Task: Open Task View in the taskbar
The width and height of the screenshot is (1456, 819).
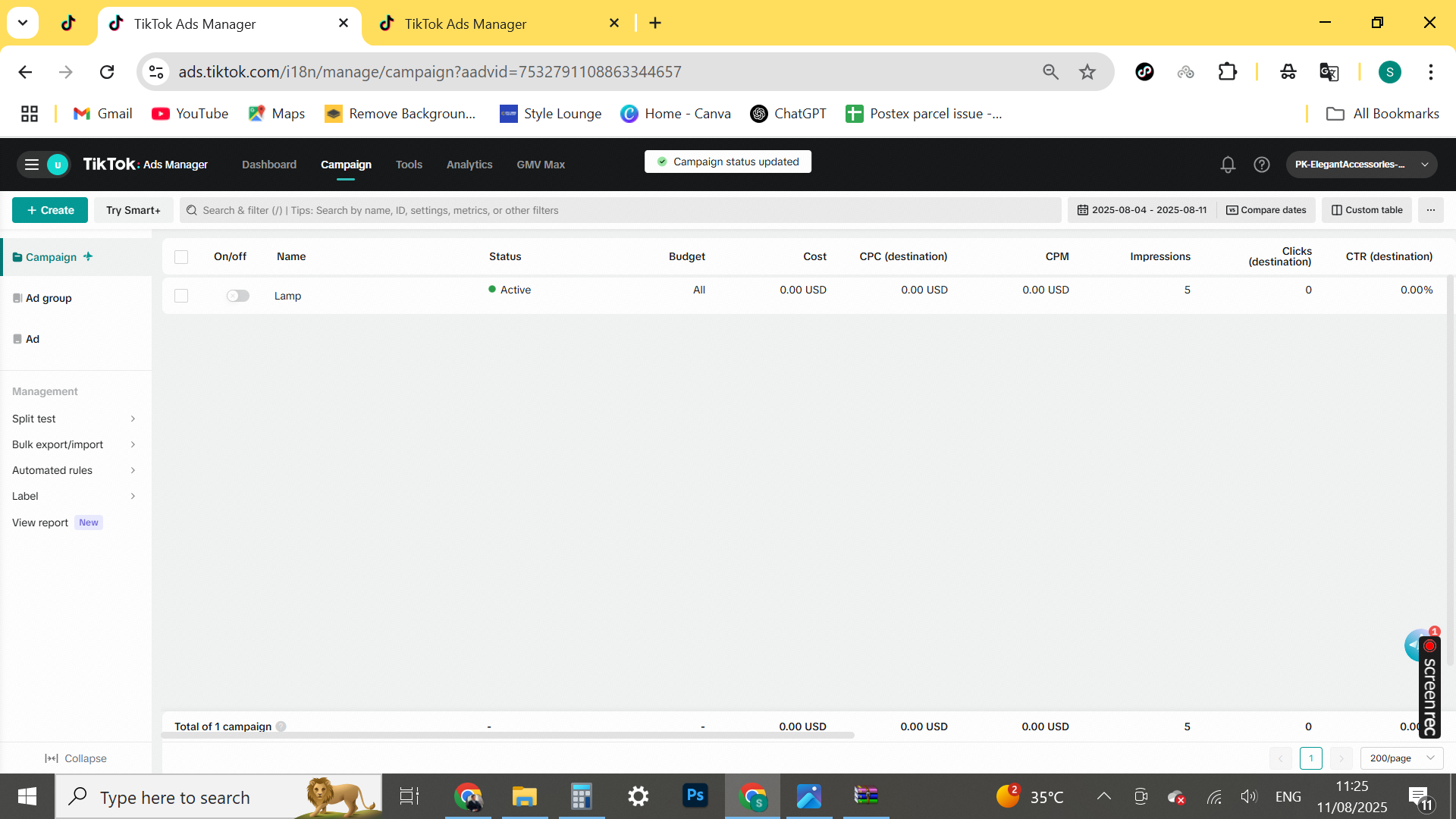Action: point(409,796)
